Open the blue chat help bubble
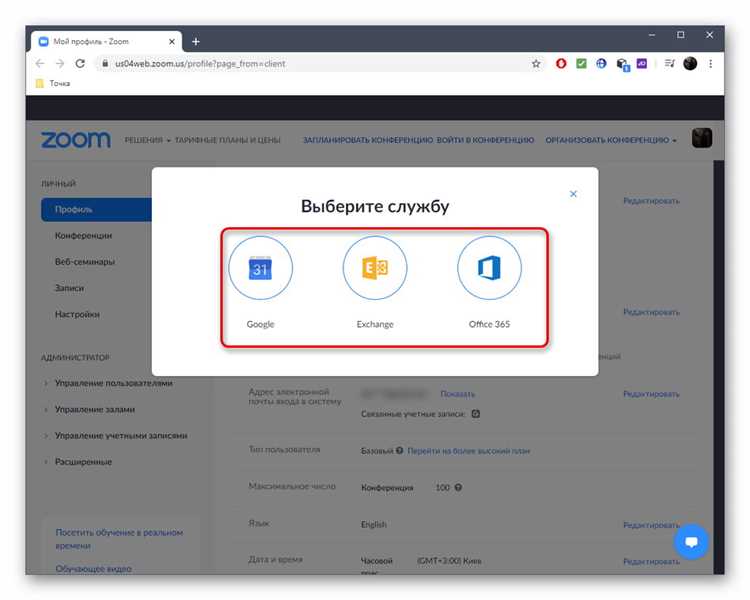This screenshot has height=600, width=750. pyautogui.click(x=691, y=542)
